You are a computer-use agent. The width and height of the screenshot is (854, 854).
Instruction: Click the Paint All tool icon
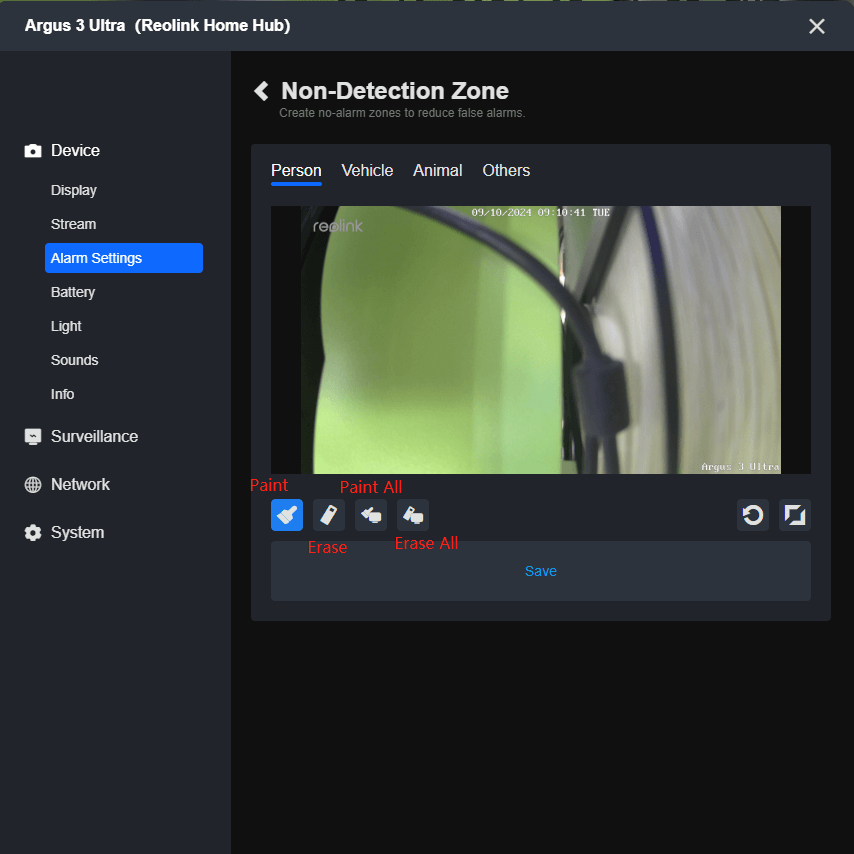pos(371,515)
